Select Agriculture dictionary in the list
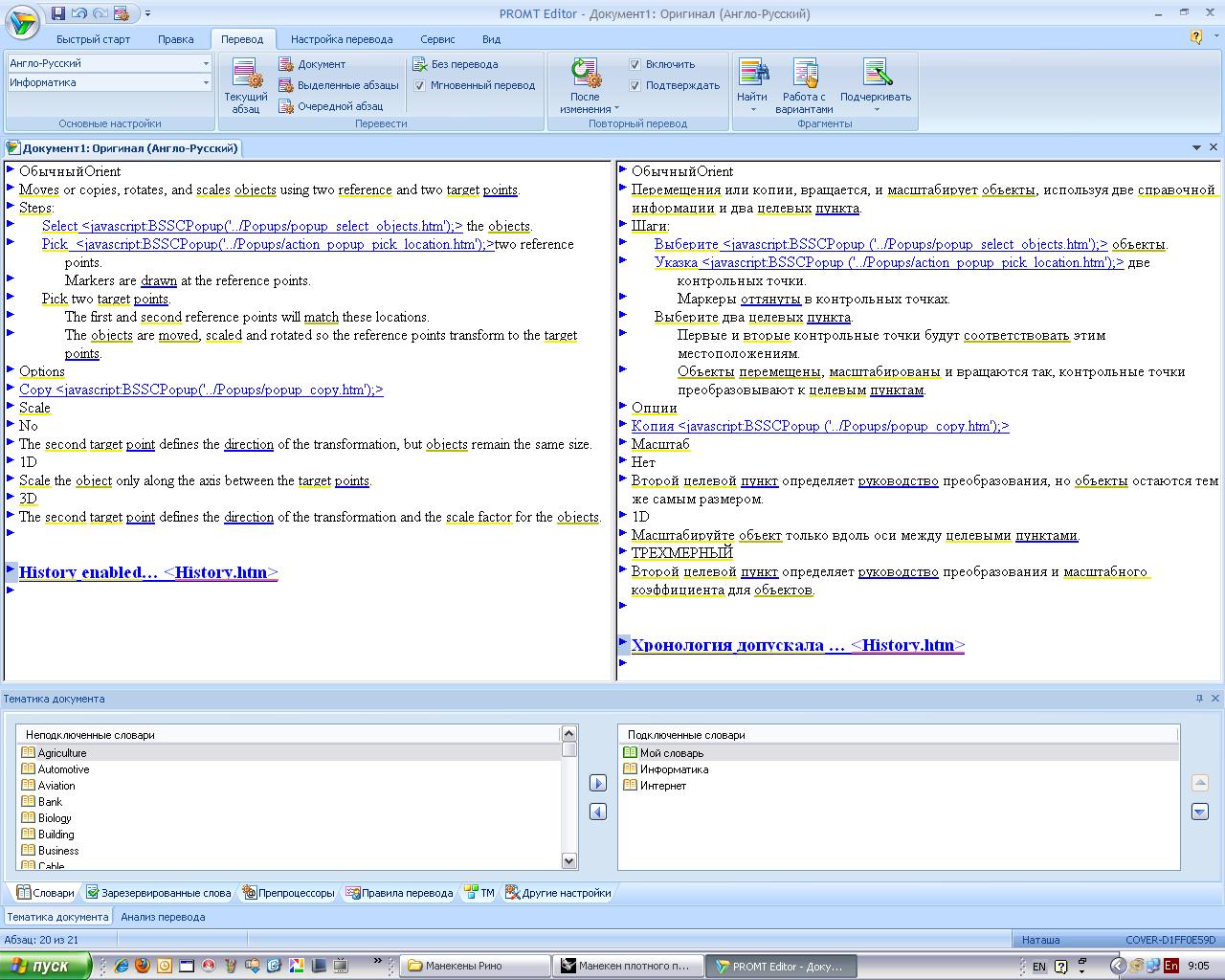The height and width of the screenshot is (980, 1225). tap(62, 753)
